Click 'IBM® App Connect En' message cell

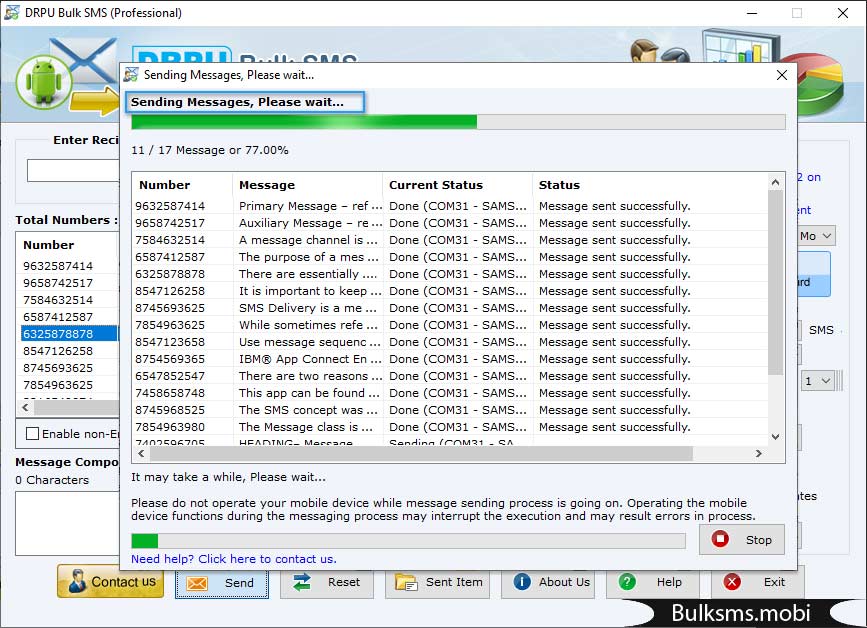click(310, 359)
